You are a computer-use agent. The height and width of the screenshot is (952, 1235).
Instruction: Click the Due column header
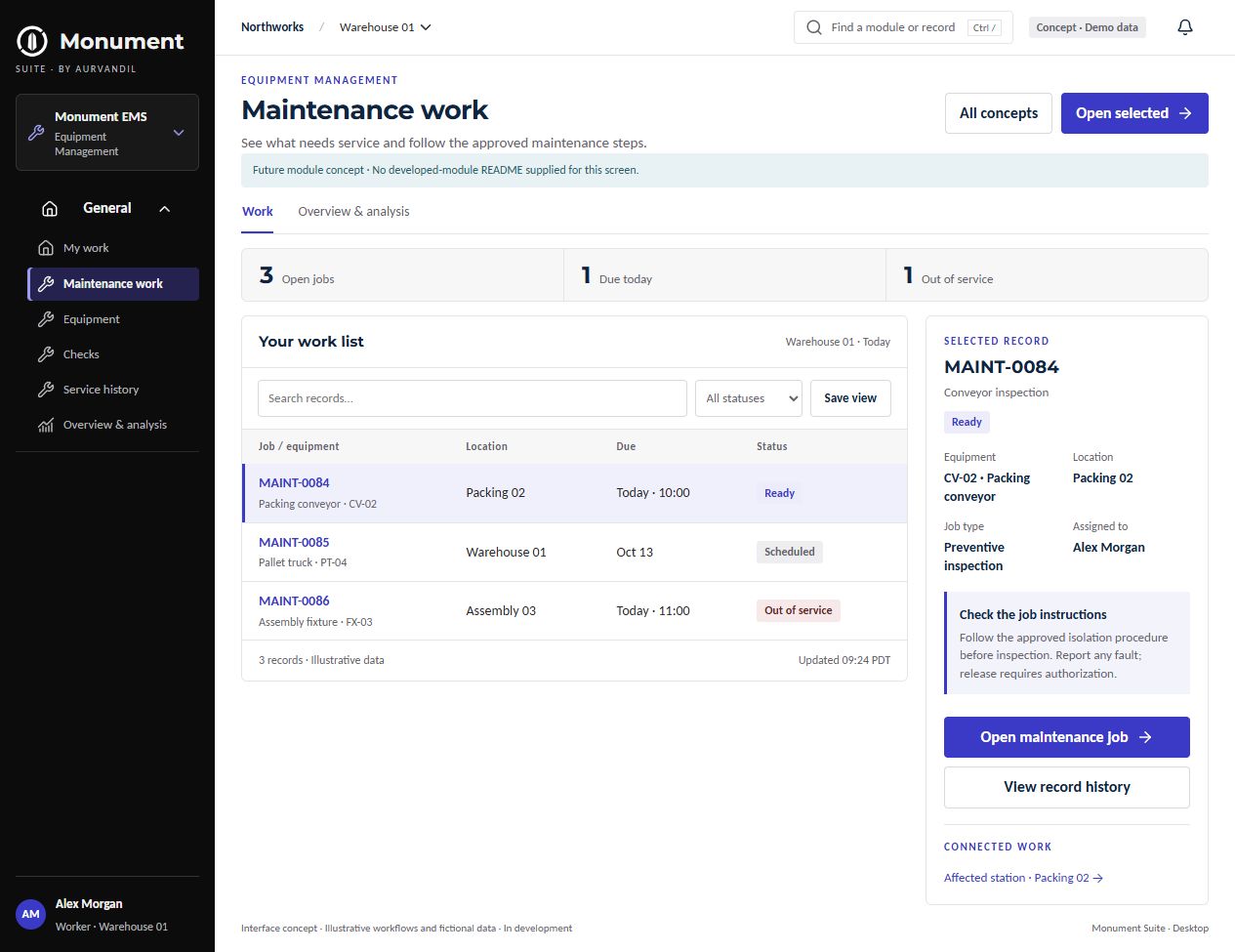point(626,446)
